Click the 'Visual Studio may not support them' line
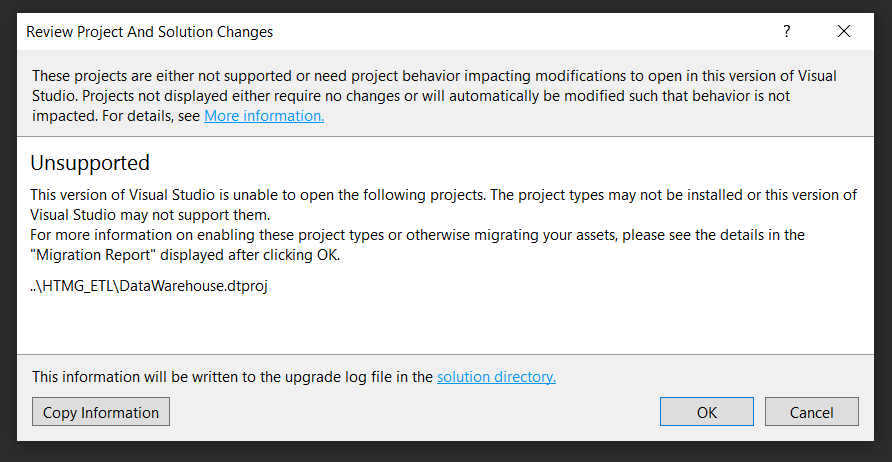This screenshot has height=462, width=892. [x=150, y=215]
